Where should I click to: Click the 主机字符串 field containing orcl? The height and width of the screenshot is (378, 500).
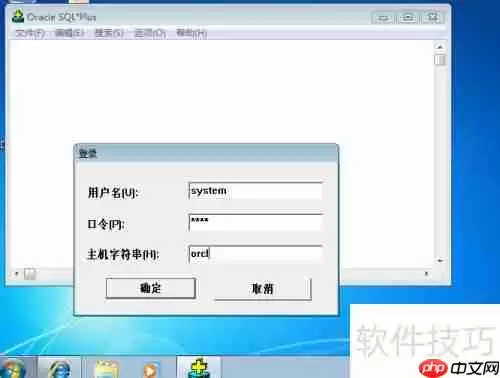pos(255,254)
